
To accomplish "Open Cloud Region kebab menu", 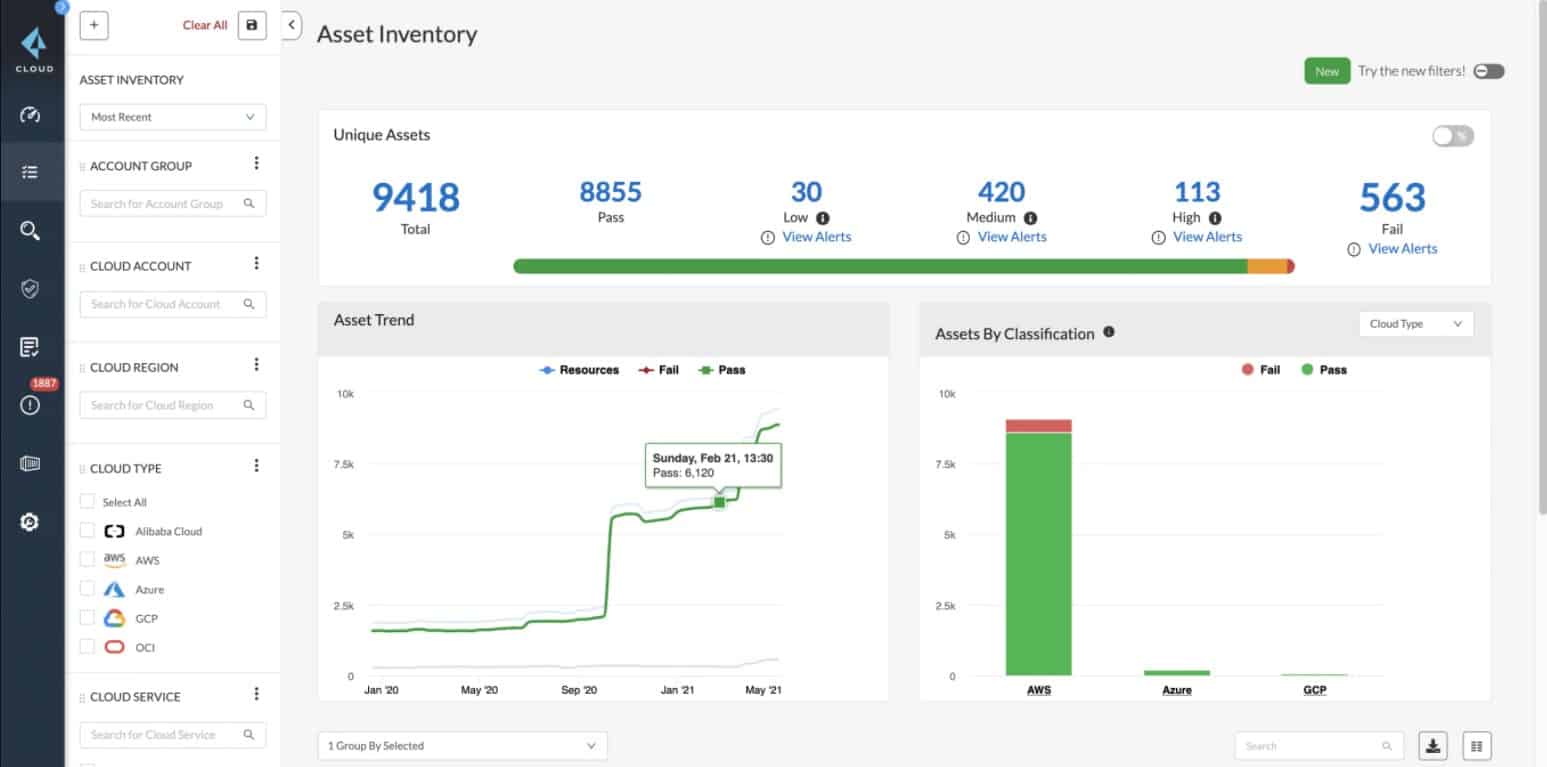I will (x=256, y=365).
